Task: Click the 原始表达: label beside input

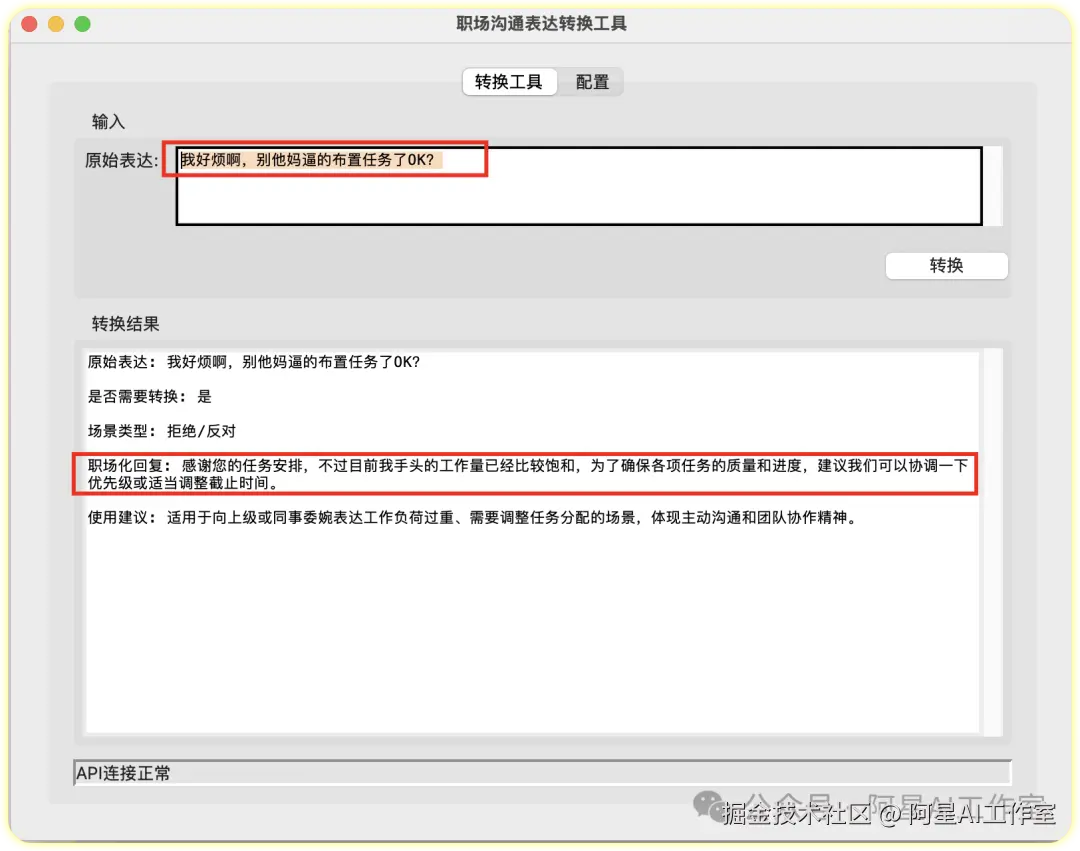Action: click(122, 160)
